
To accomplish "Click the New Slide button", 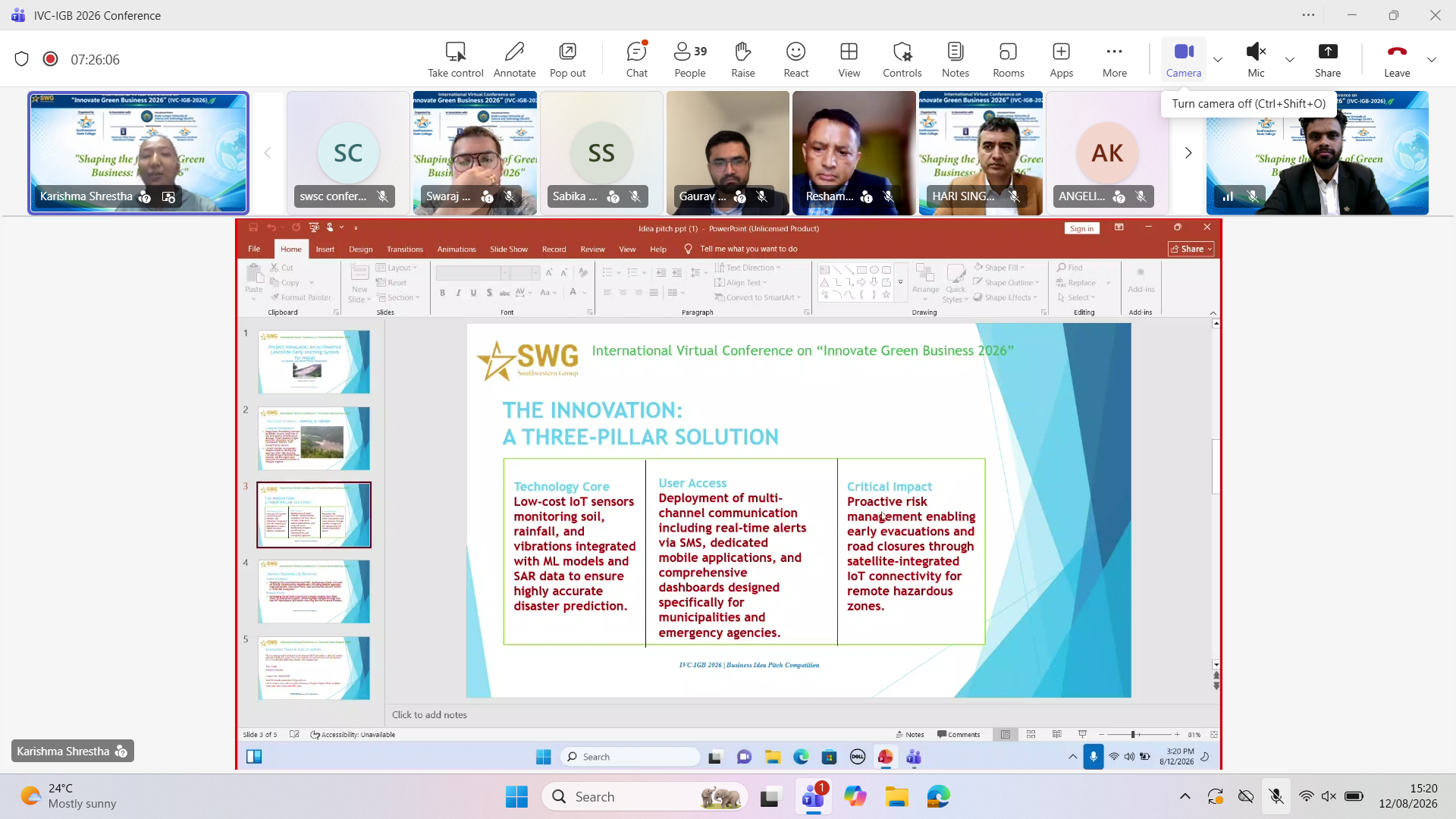I will click(359, 282).
